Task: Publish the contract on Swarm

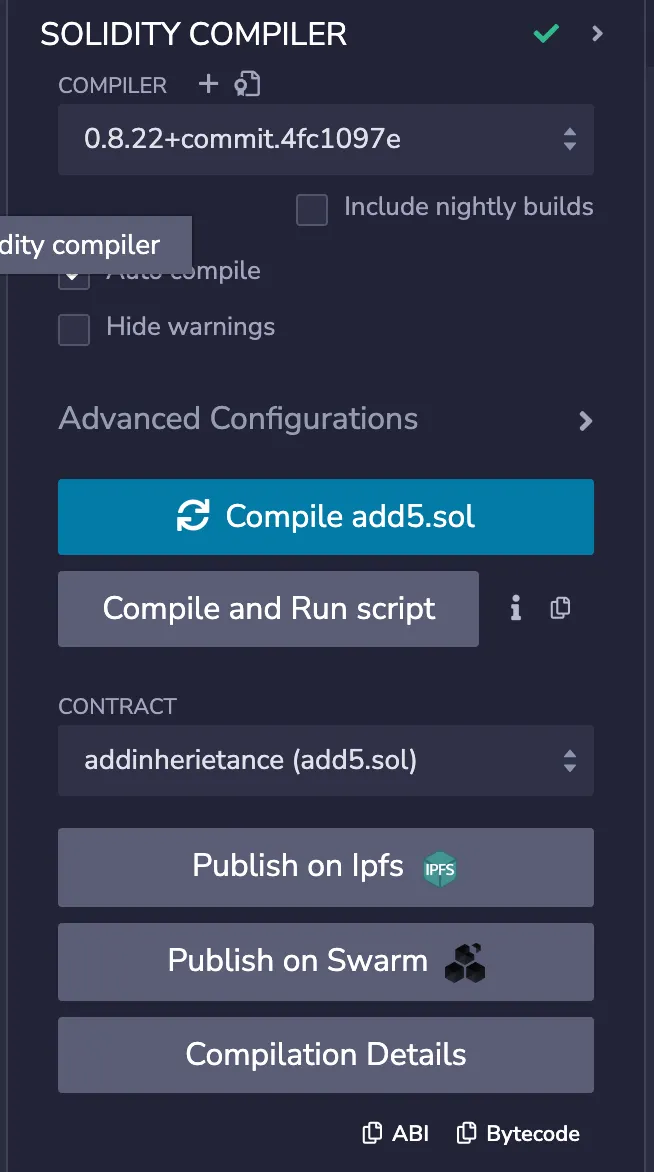Action: click(x=326, y=962)
